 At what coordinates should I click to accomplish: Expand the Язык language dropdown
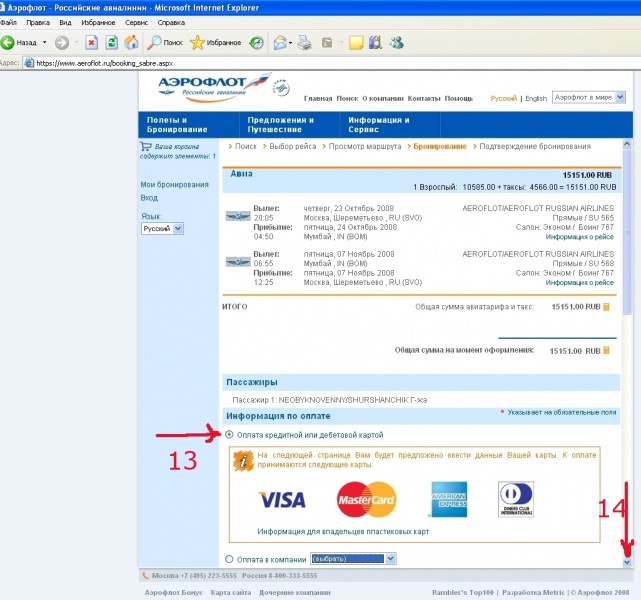point(179,229)
